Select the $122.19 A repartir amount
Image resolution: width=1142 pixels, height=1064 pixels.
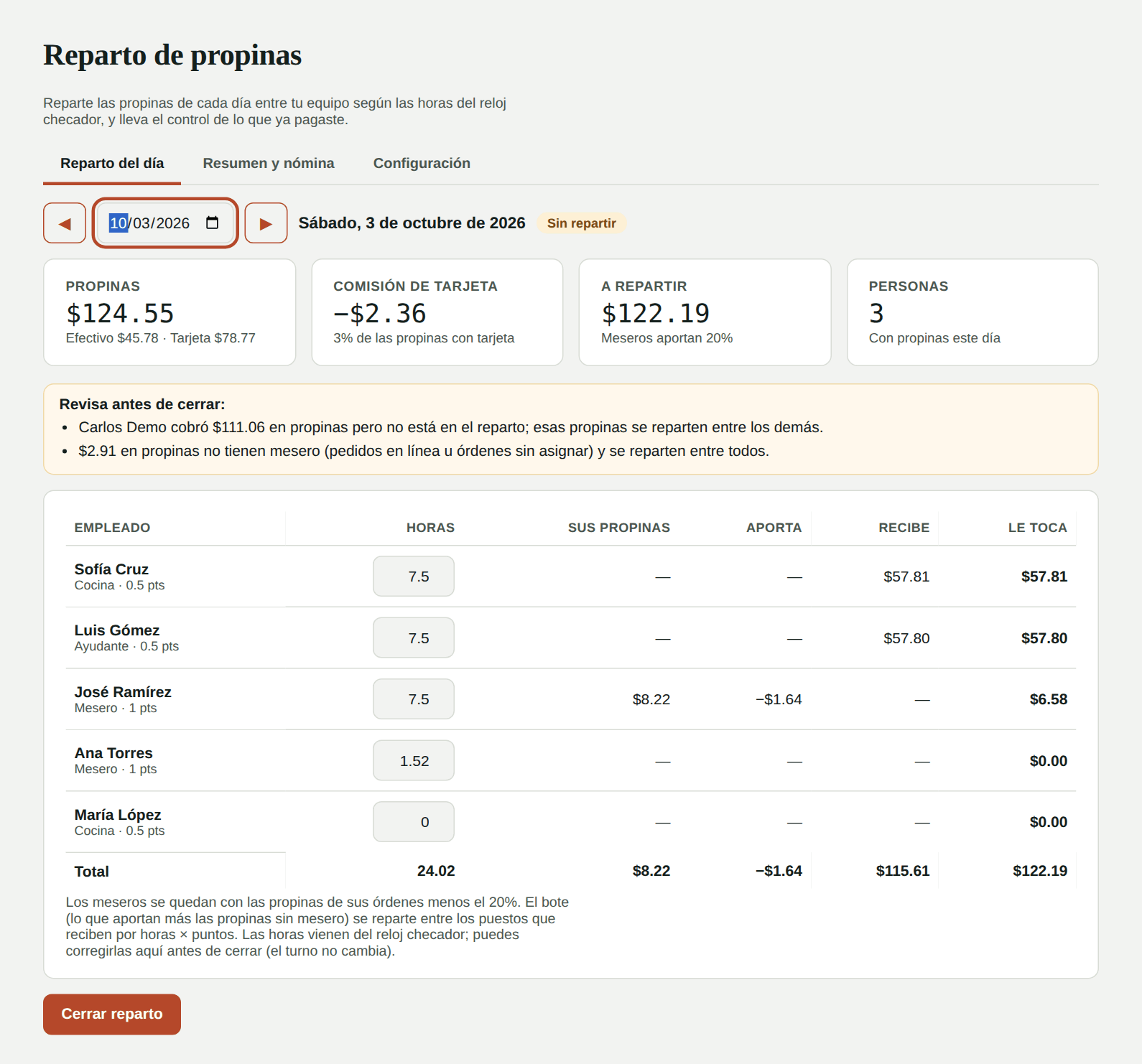[655, 314]
